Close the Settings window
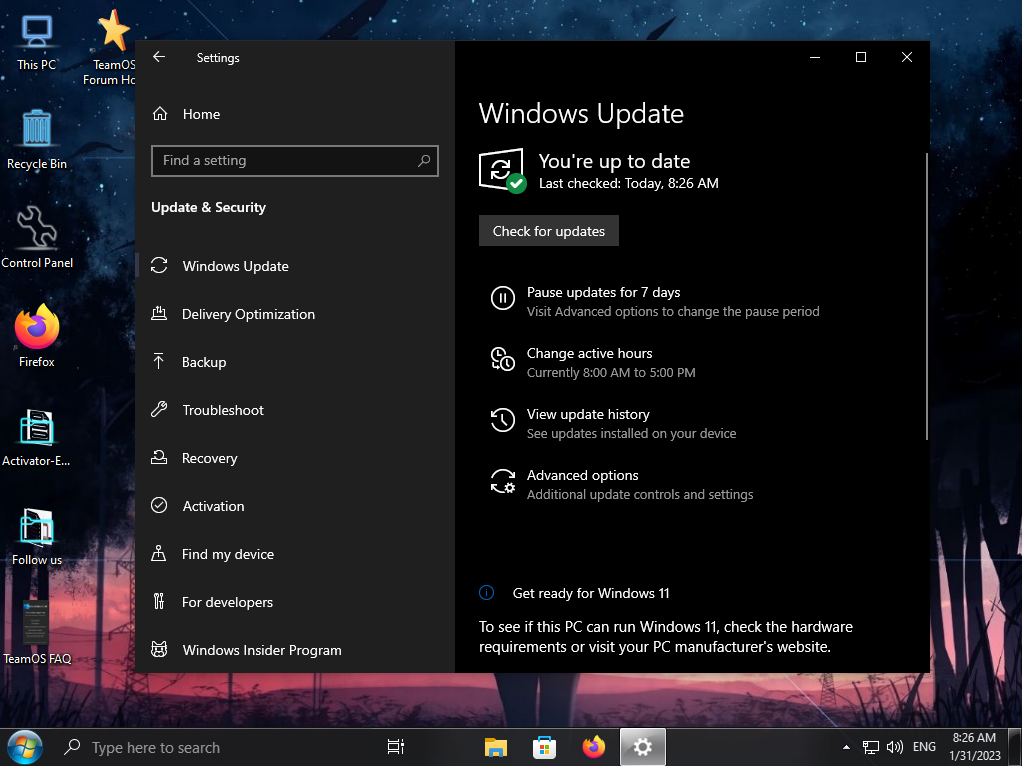The width and height of the screenshot is (1022, 766). 907,57
